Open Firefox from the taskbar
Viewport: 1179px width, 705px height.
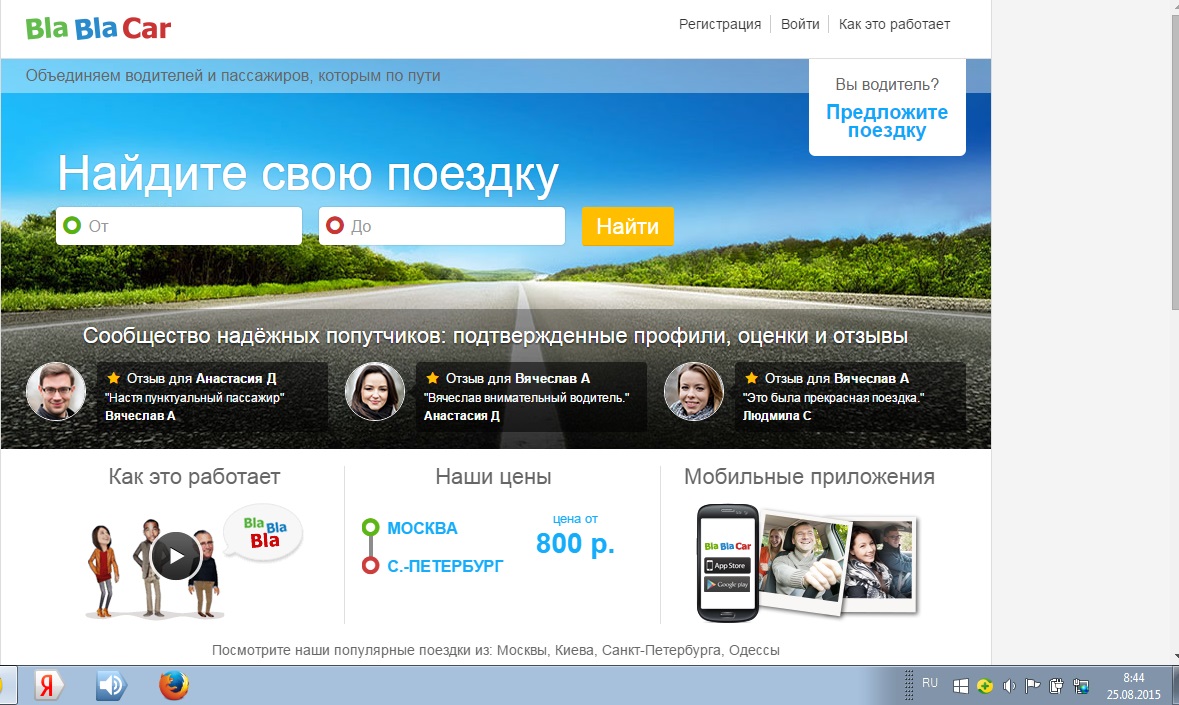pyautogui.click(x=174, y=685)
